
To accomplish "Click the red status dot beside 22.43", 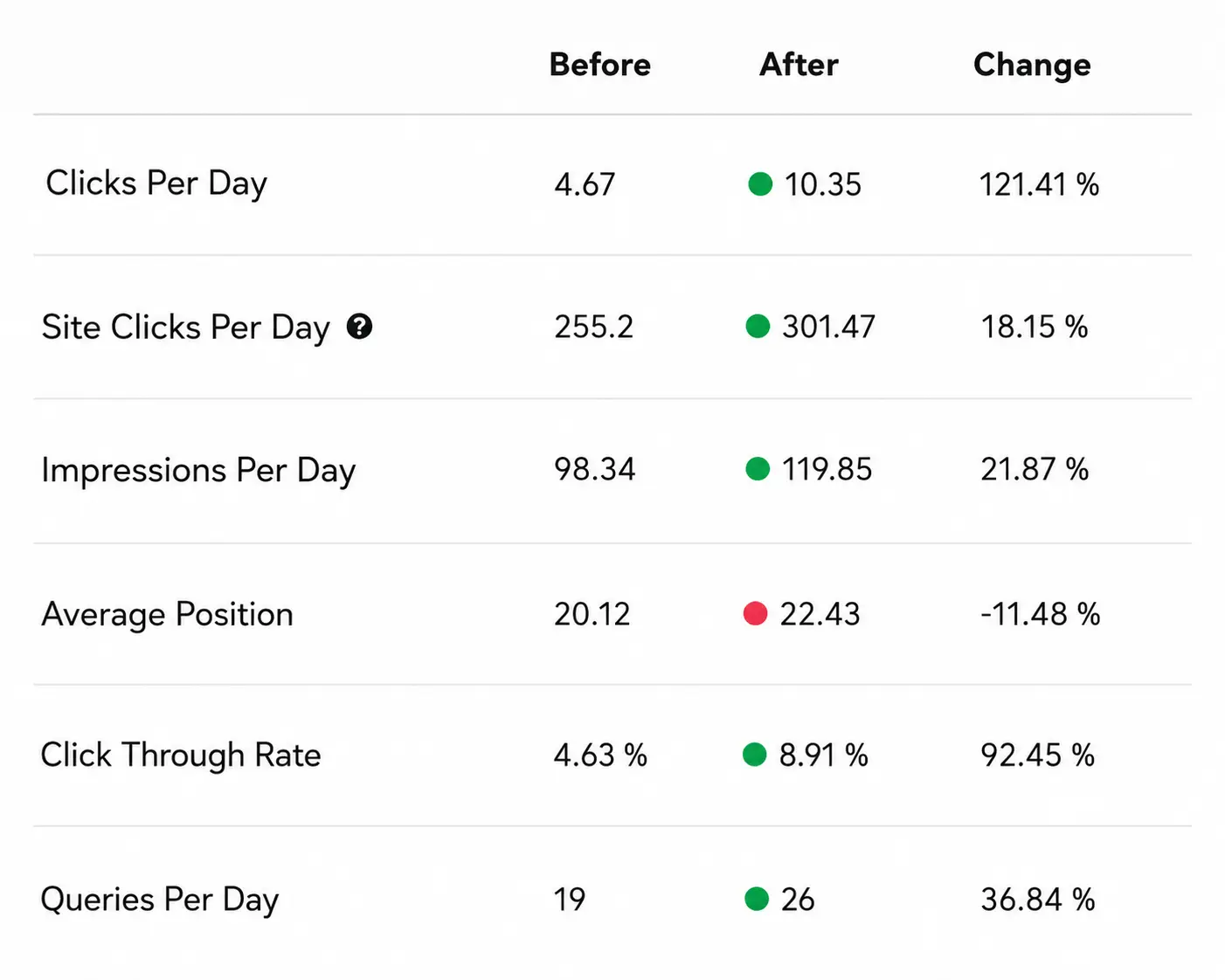I will 755,614.
